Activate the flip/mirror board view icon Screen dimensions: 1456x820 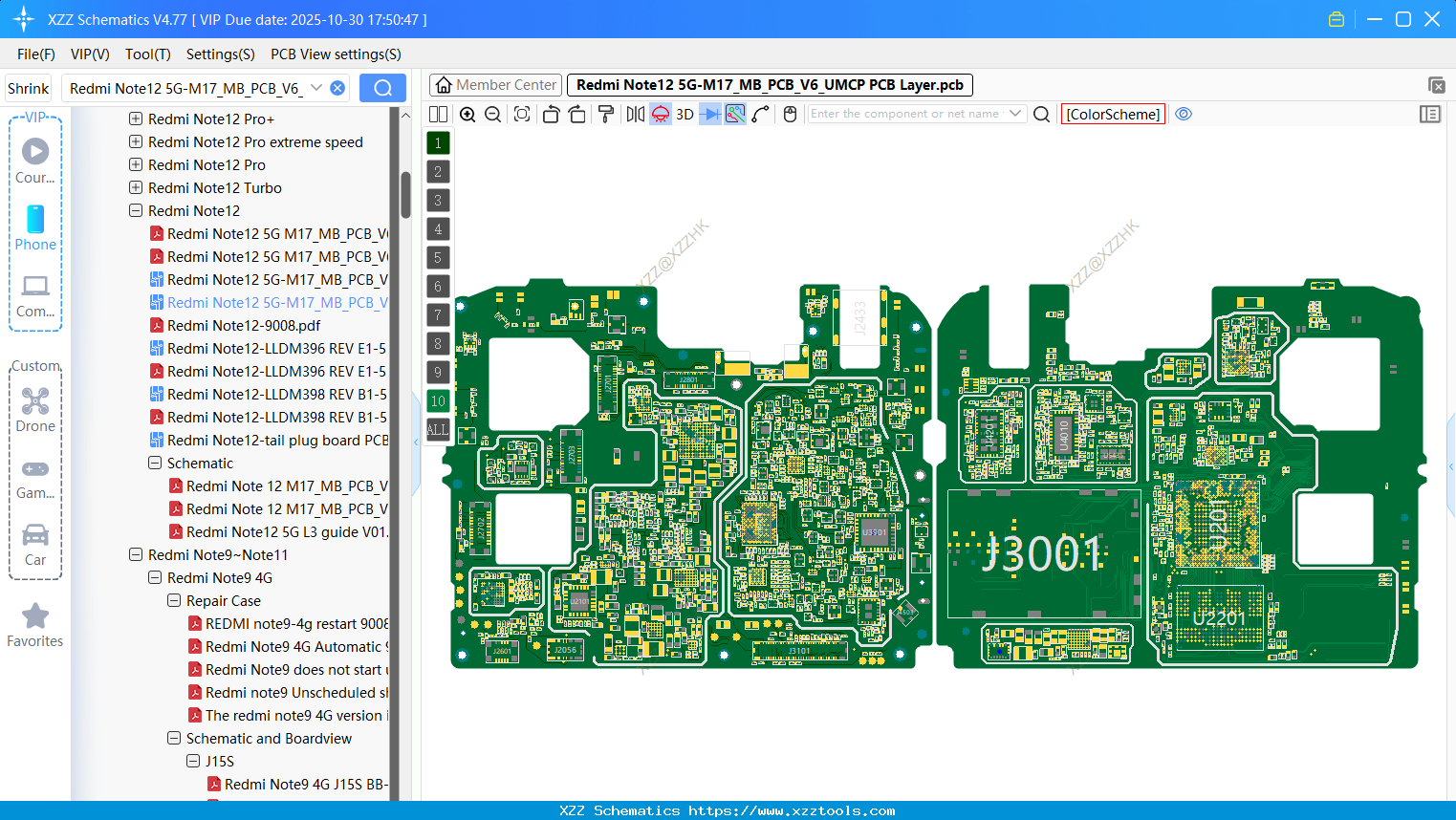coord(634,114)
